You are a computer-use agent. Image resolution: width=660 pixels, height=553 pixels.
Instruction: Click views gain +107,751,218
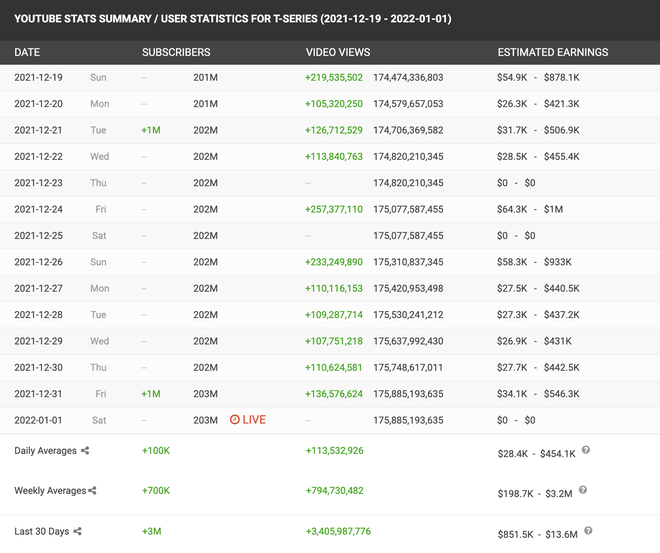334,341
